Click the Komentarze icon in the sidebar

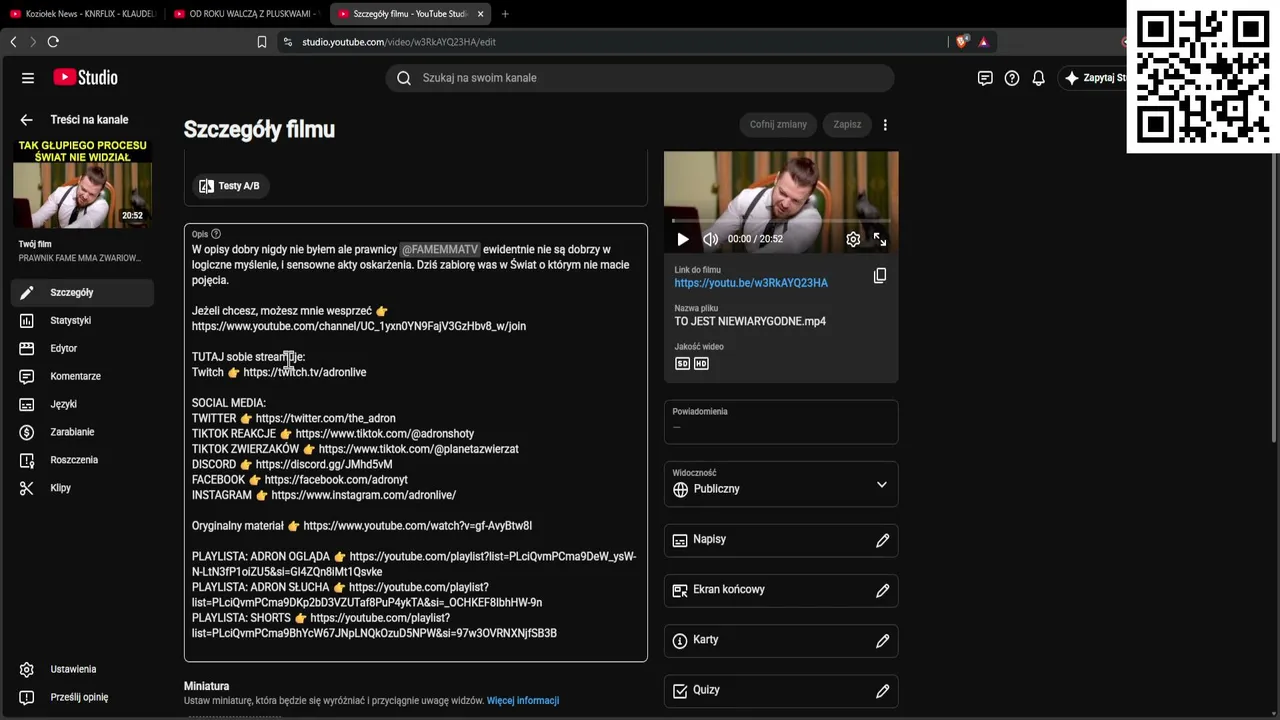27,377
